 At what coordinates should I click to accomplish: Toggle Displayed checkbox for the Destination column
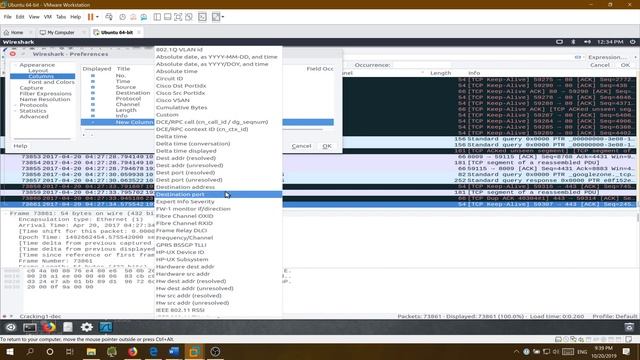[93, 93]
